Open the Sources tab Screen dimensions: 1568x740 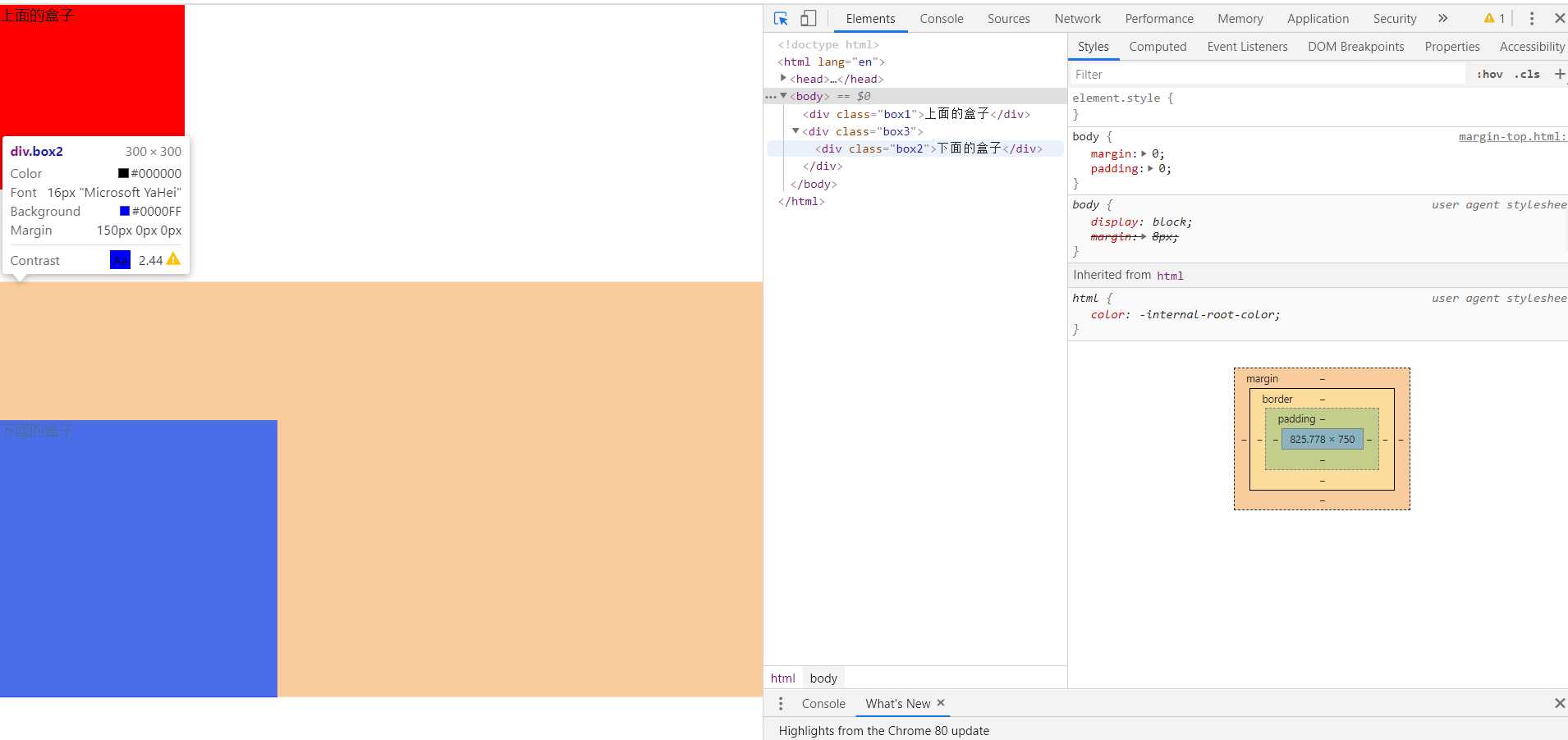1008,18
